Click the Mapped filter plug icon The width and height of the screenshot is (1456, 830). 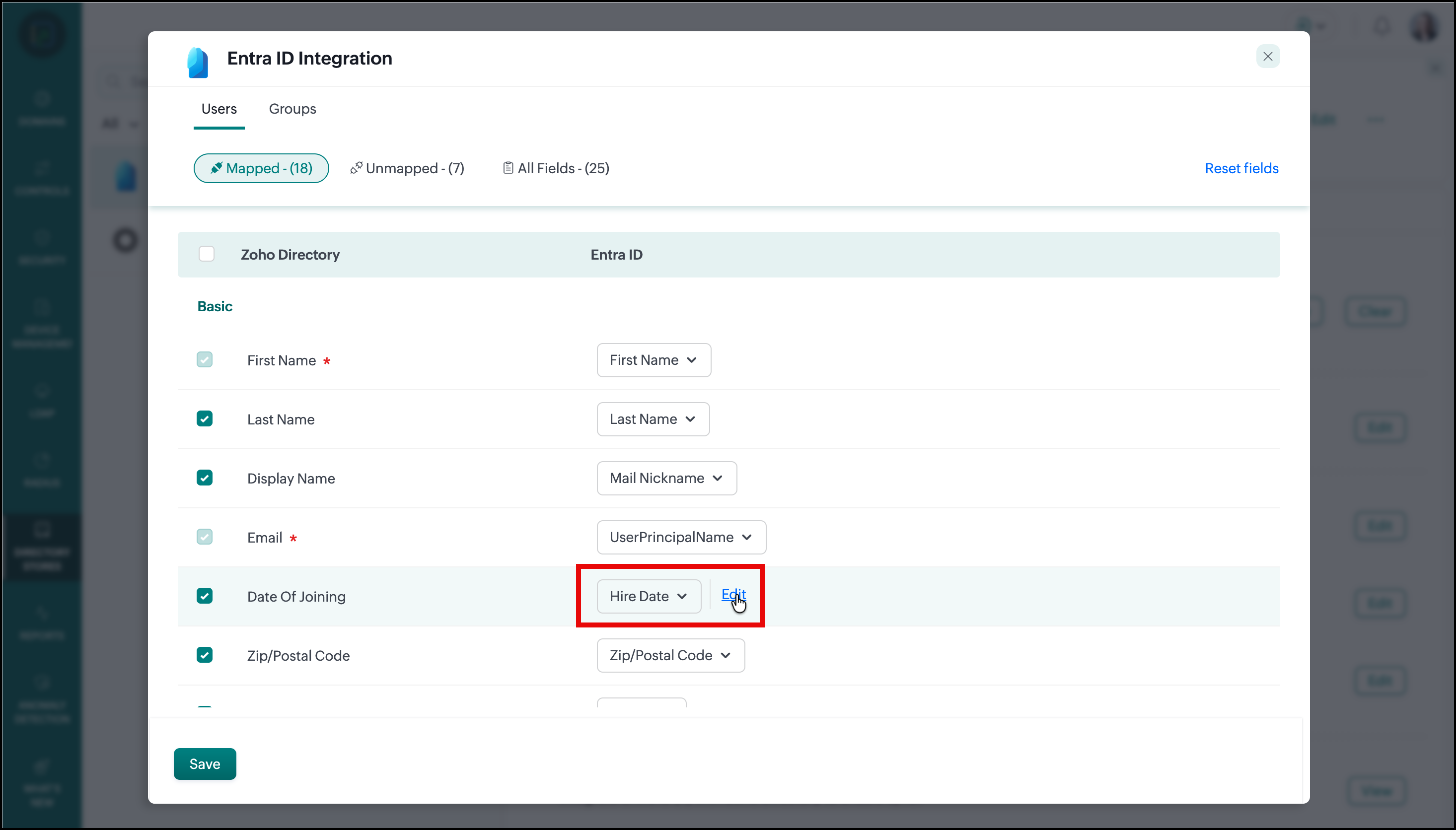click(217, 168)
